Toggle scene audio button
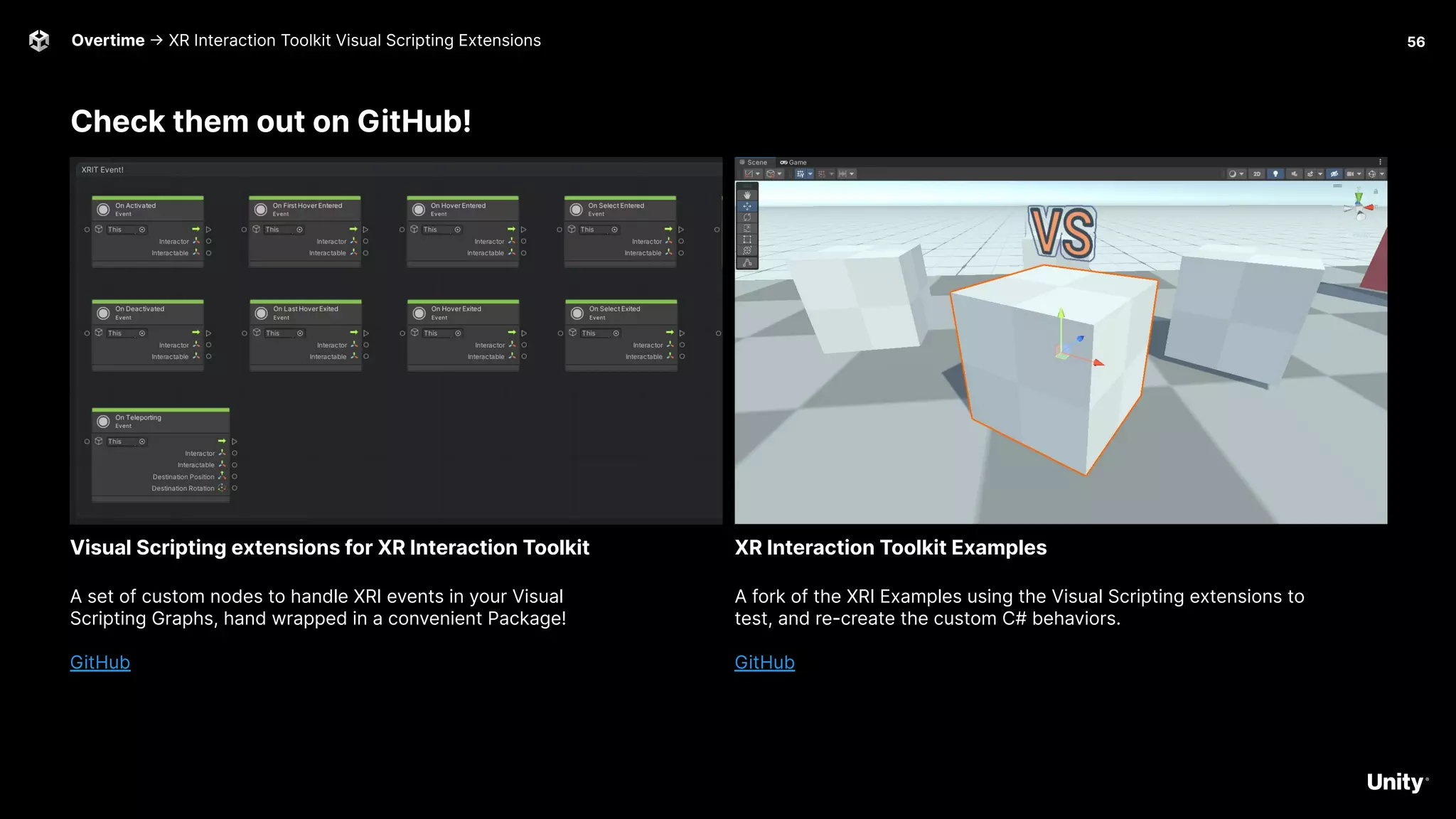This screenshot has width=1456, height=819. coord(1294,173)
